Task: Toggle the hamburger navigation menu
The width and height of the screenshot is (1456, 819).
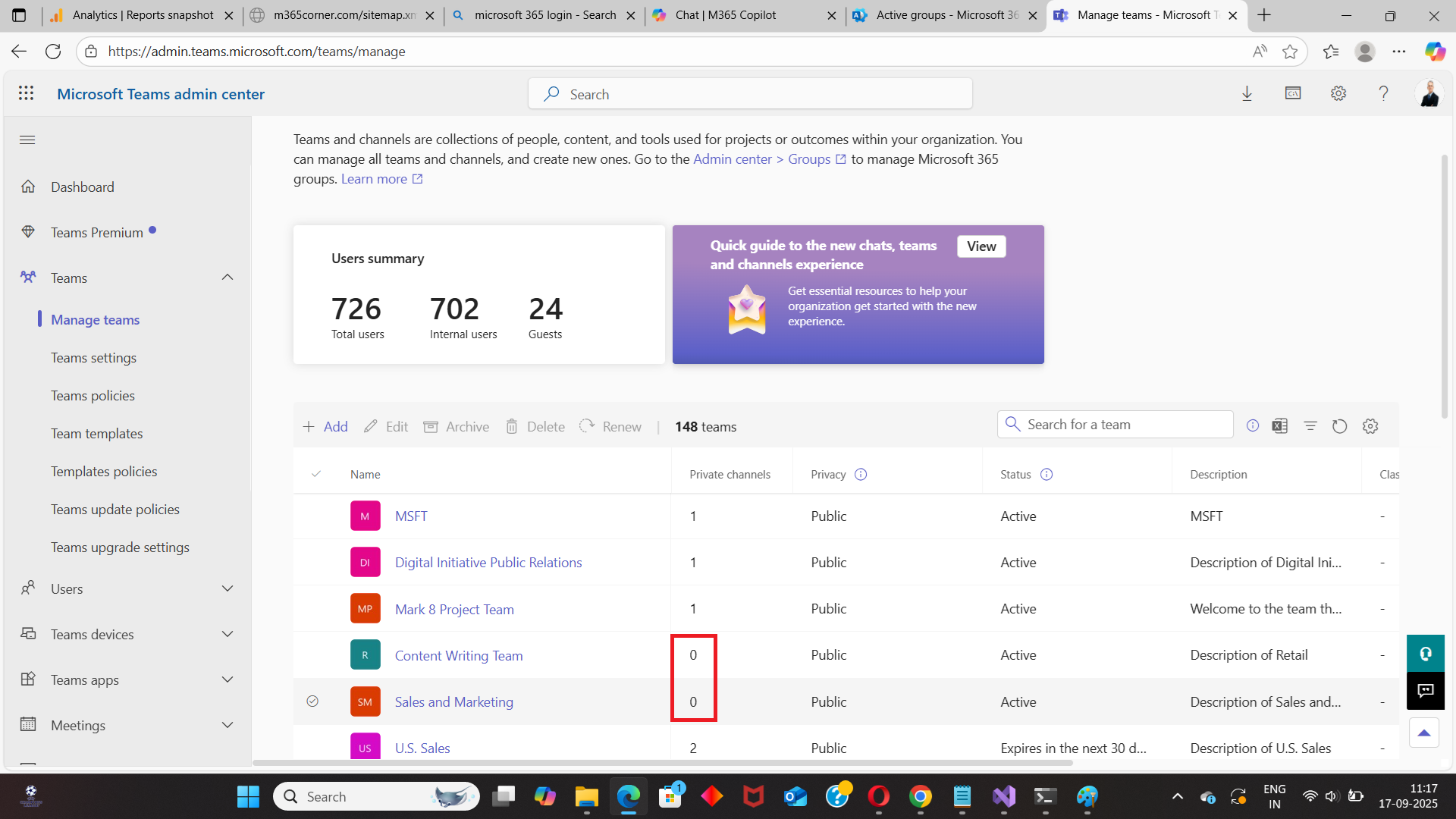Action: click(27, 140)
